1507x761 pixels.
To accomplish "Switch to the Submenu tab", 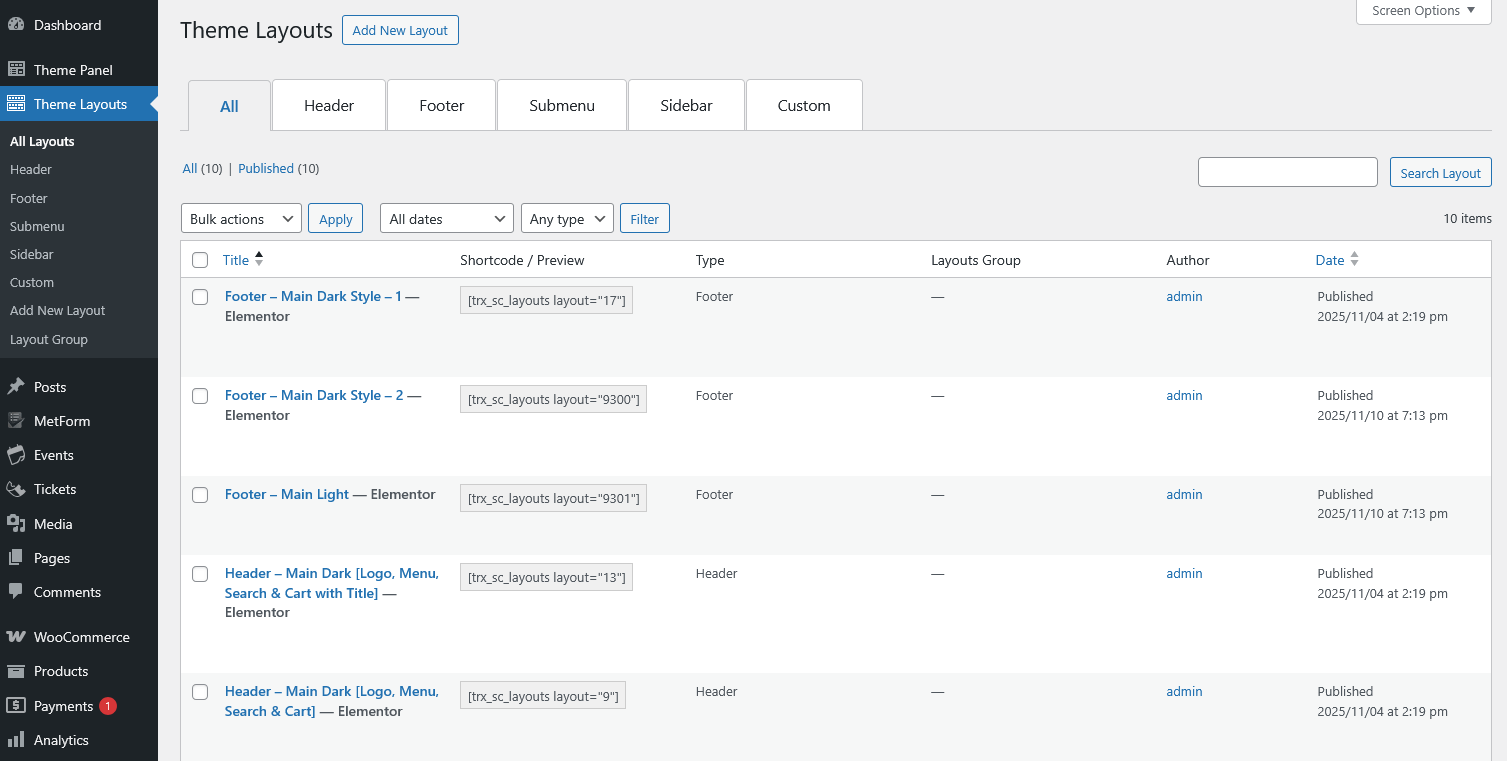I will (562, 105).
